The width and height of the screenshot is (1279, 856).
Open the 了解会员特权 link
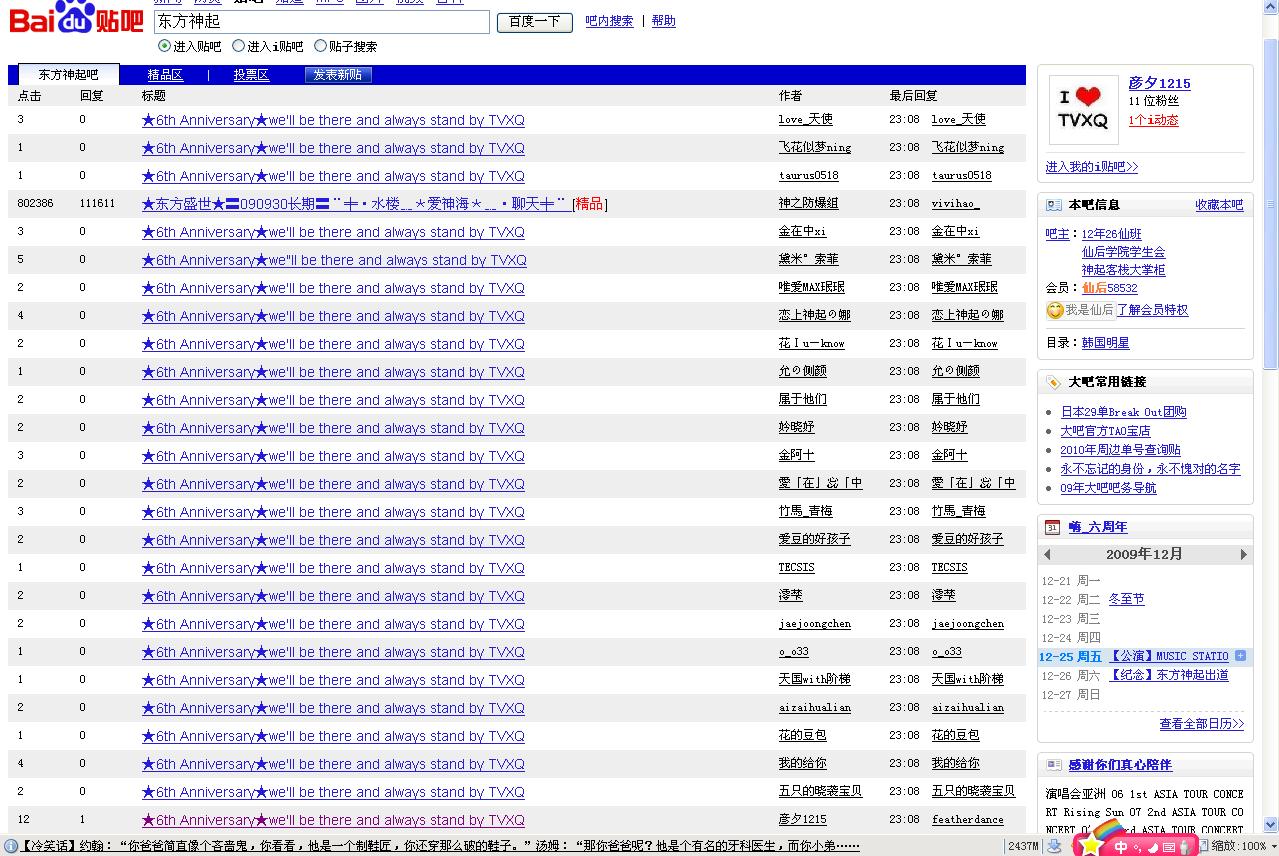[1152, 310]
